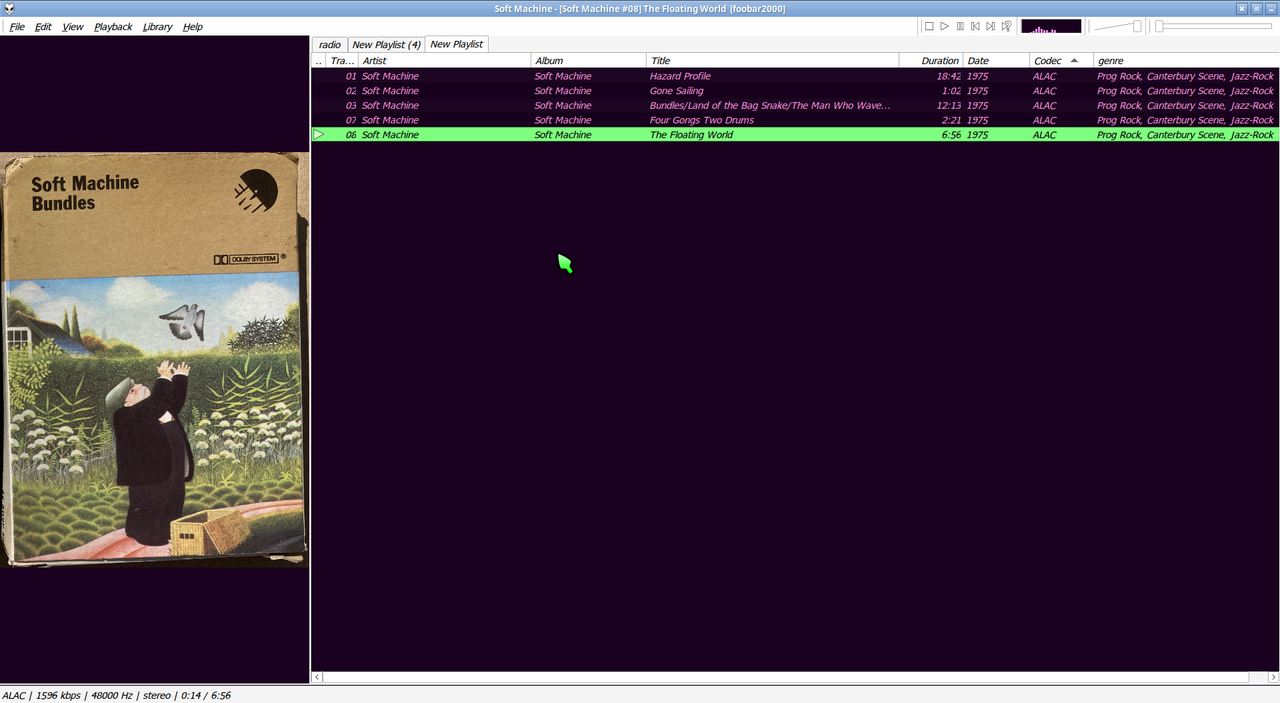Click the spectrum visualization display
The image size is (1280, 703).
(x=1051, y=26)
